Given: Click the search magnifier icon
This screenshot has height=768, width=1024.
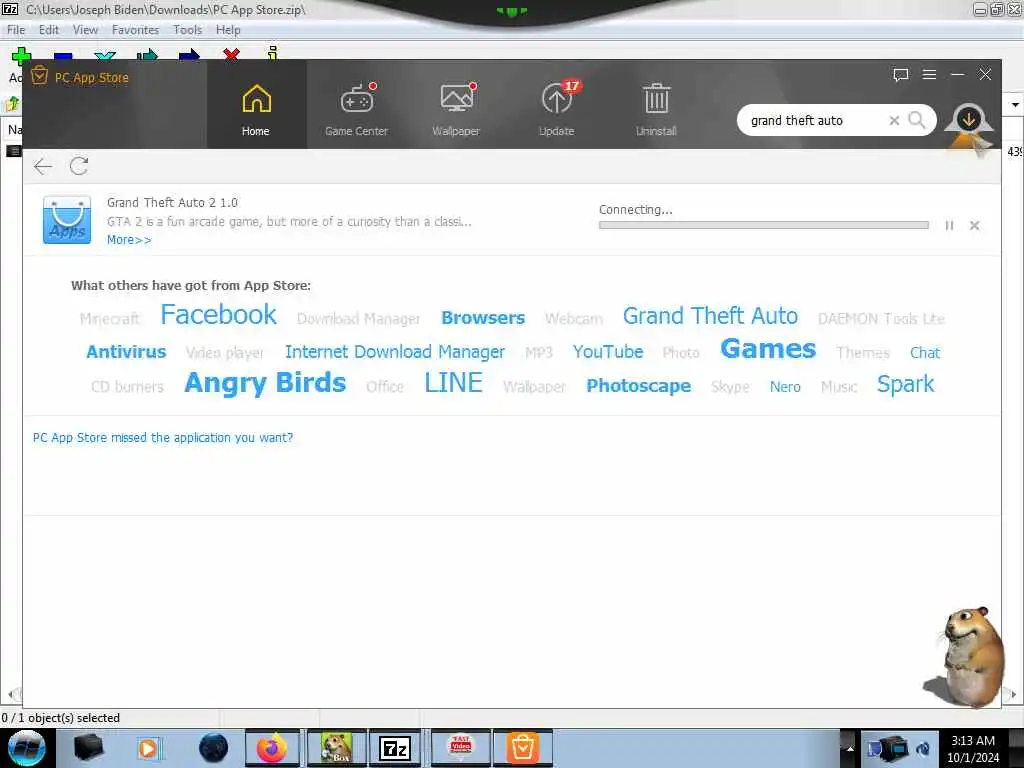Looking at the screenshot, I should (x=917, y=120).
